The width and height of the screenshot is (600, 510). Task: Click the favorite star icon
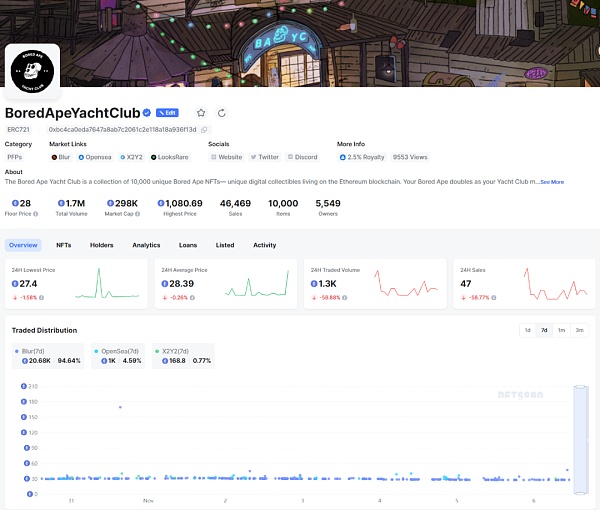click(x=201, y=113)
